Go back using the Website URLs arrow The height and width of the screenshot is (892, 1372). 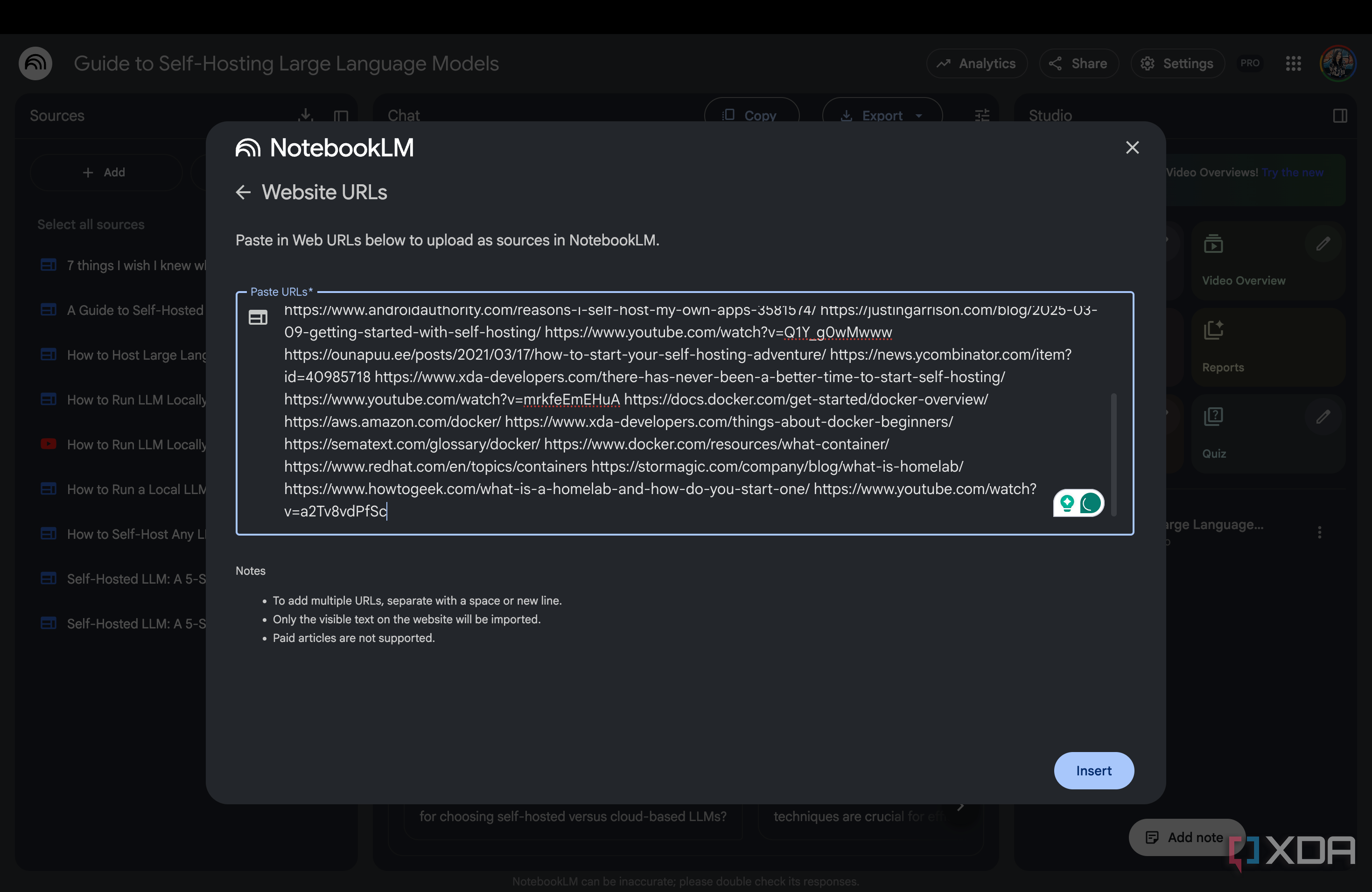[243, 192]
